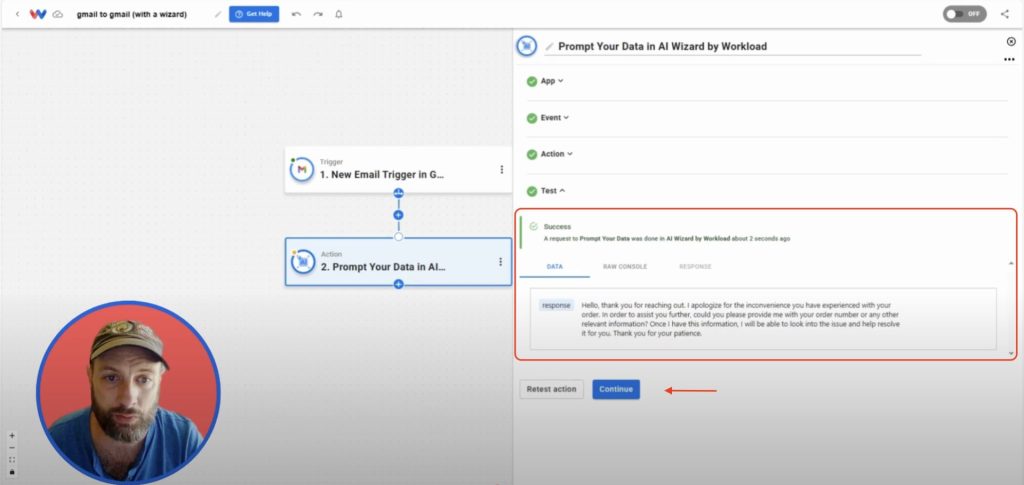Click the workflow name 'gmail to gmail (with a wizard)'
This screenshot has width=1024, height=485.
pyautogui.click(x=132, y=14)
